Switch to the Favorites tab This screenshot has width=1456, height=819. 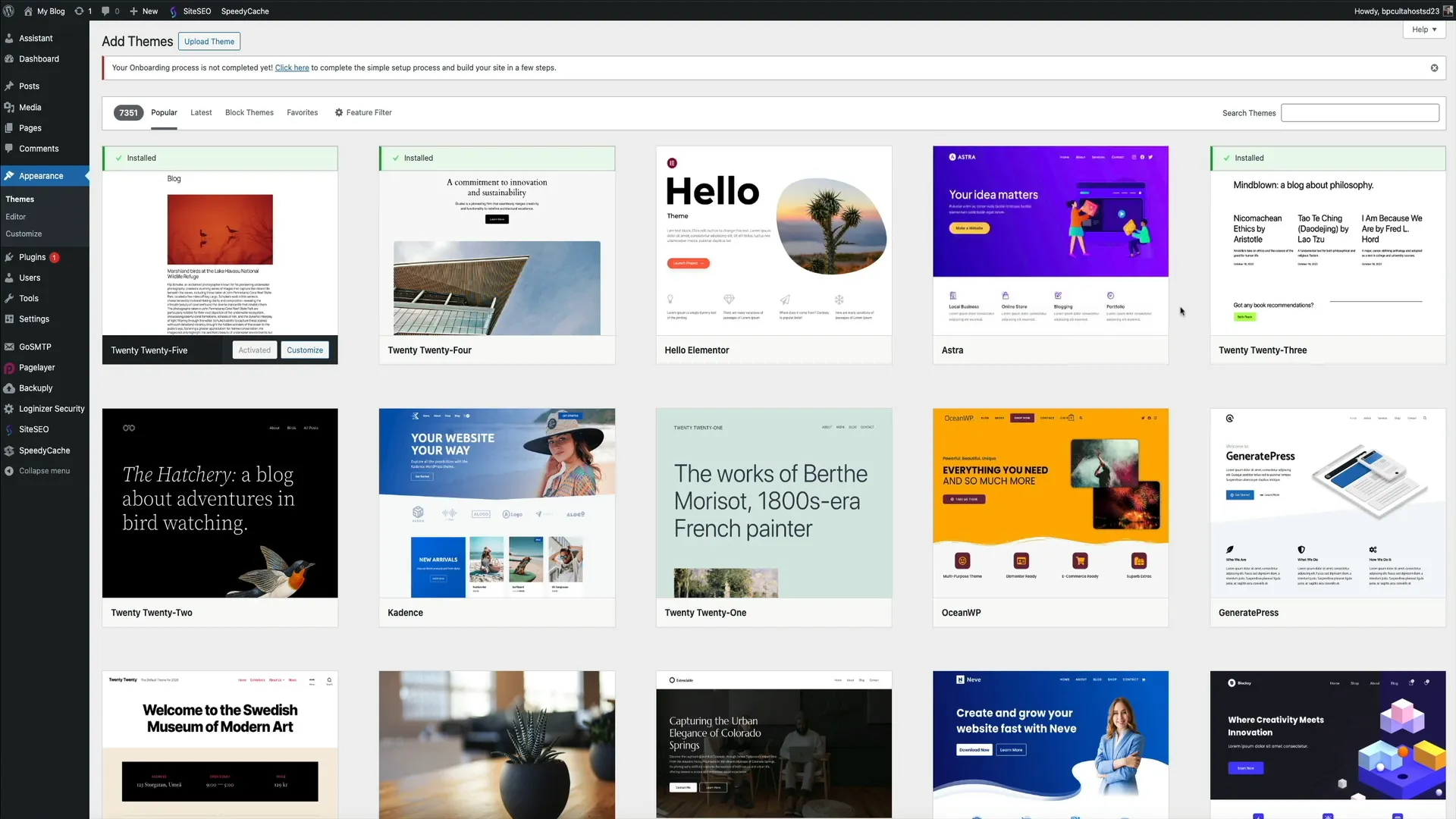click(x=303, y=112)
